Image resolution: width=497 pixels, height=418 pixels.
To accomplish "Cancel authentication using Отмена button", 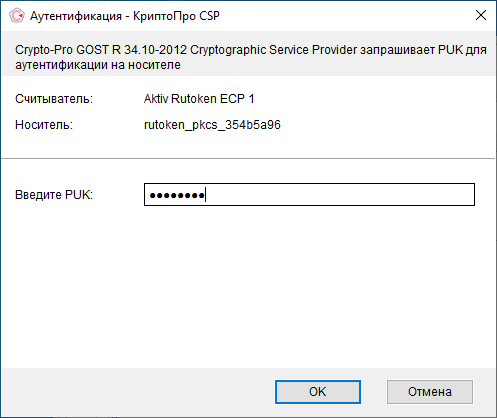I will coord(430,392).
